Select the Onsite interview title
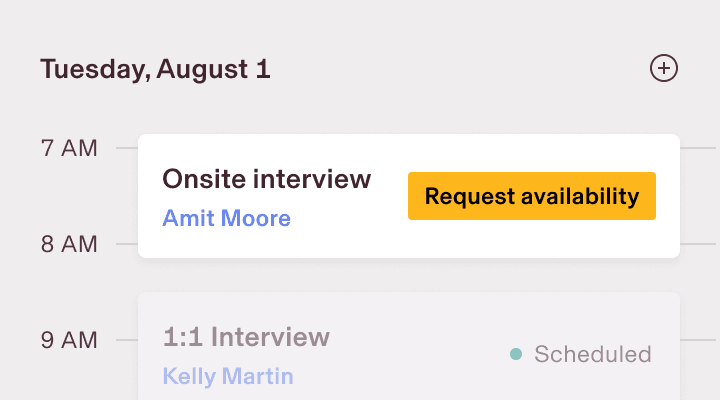720x400 pixels. (x=266, y=179)
